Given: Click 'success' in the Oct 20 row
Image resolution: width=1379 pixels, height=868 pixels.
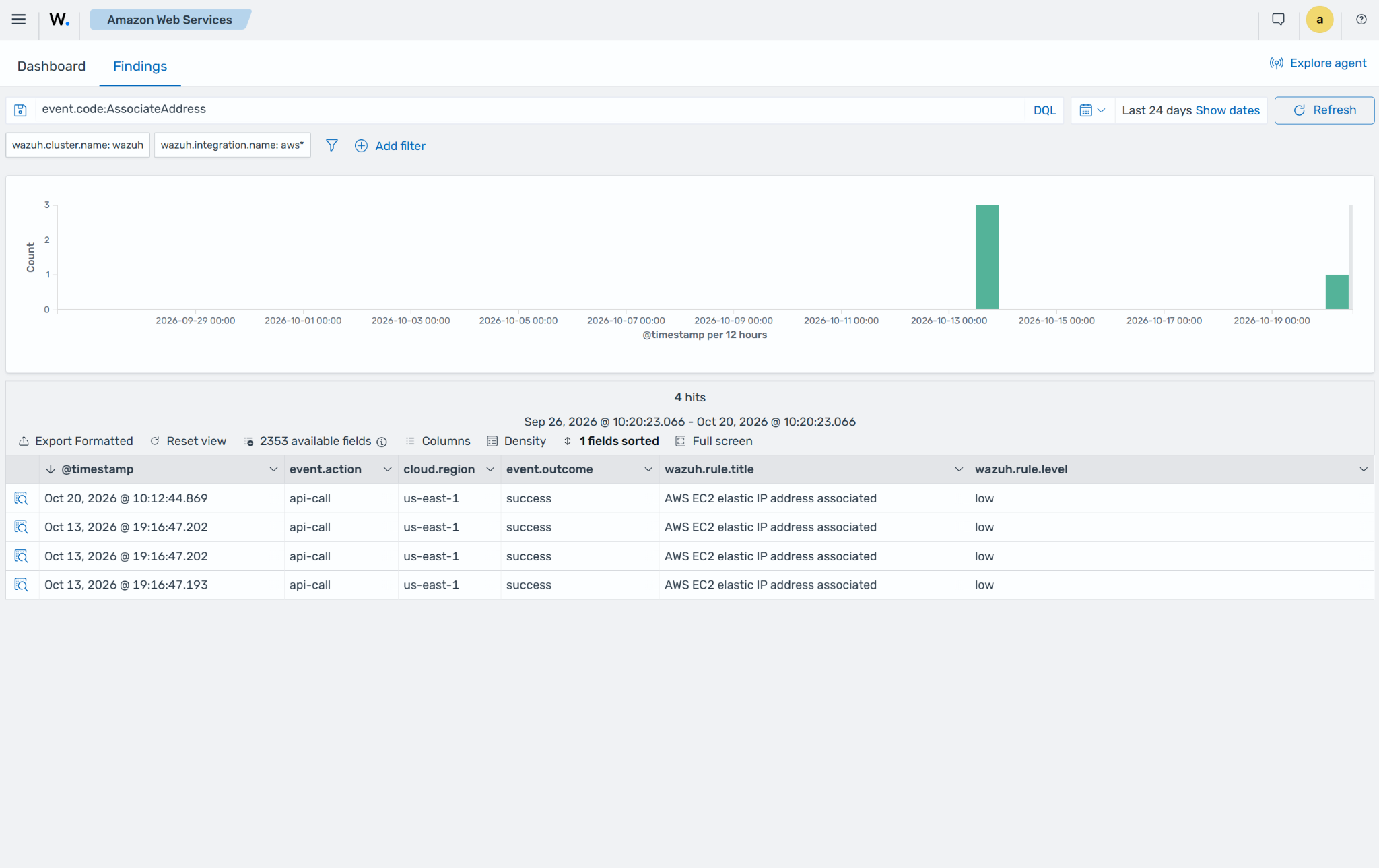Looking at the screenshot, I should point(529,498).
